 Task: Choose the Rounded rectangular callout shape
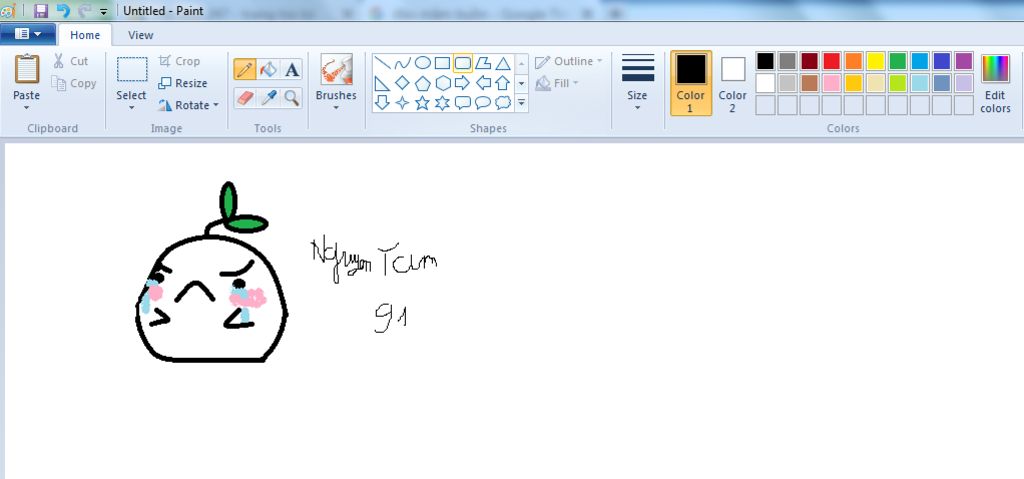click(463, 103)
